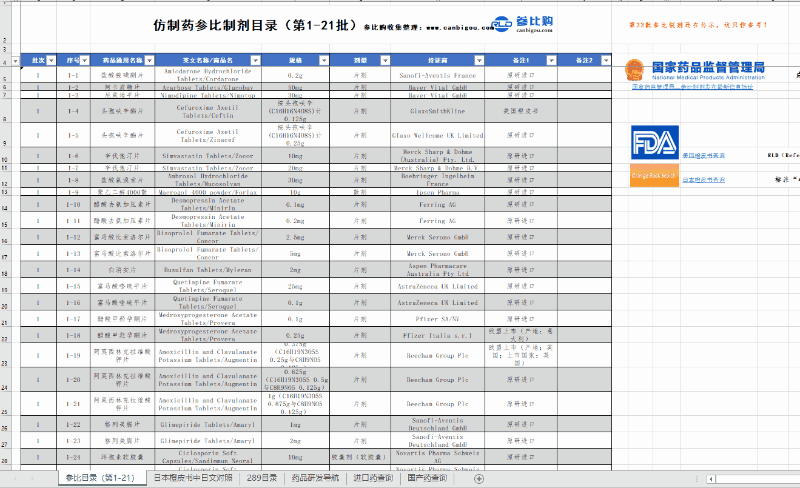Select cell Cefuroxime Axetil Tablets/Zinacef
Image resolution: width=800 pixels, height=488 pixels.
pos(207,135)
